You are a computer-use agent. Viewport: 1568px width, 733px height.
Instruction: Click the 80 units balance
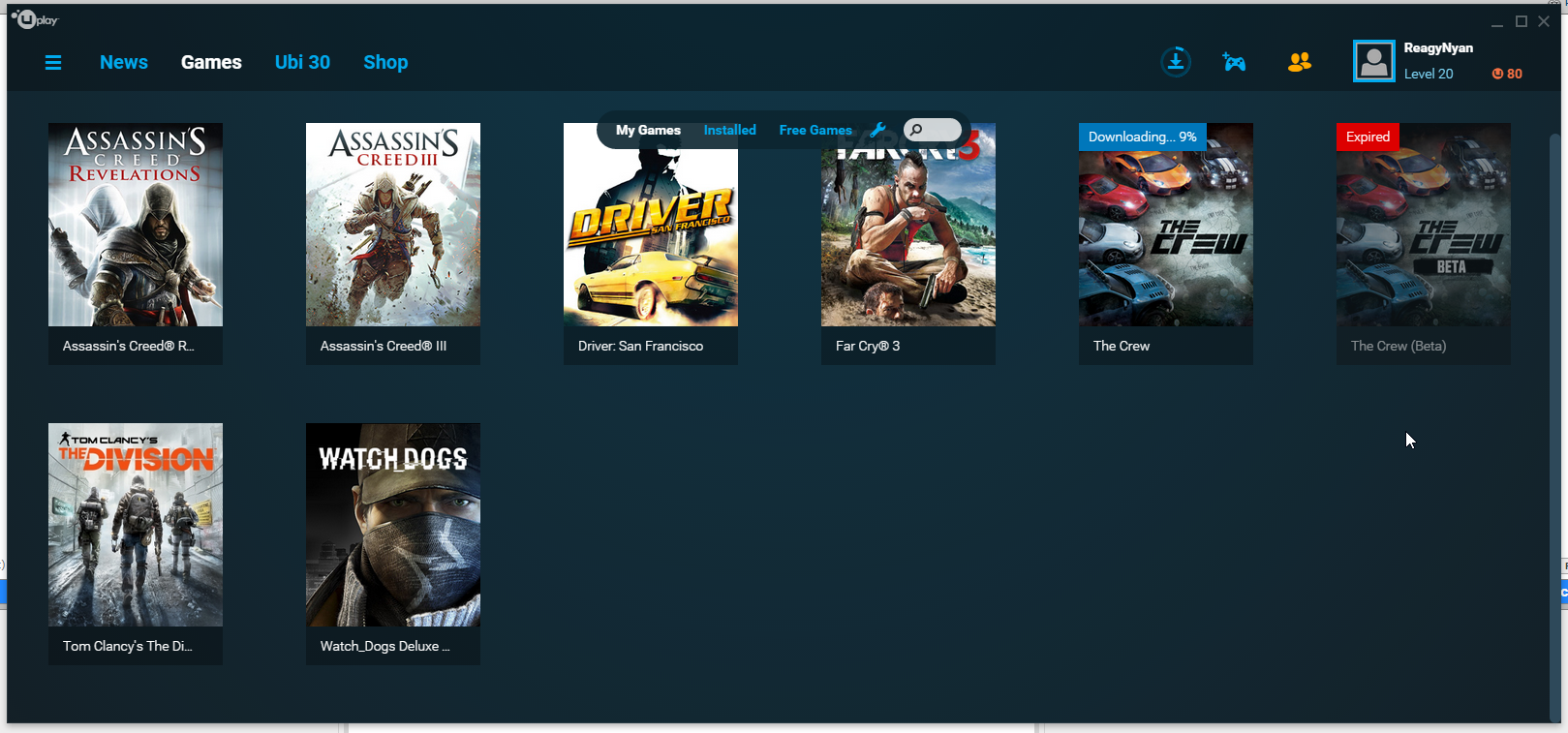click(x=1515, y=74)
